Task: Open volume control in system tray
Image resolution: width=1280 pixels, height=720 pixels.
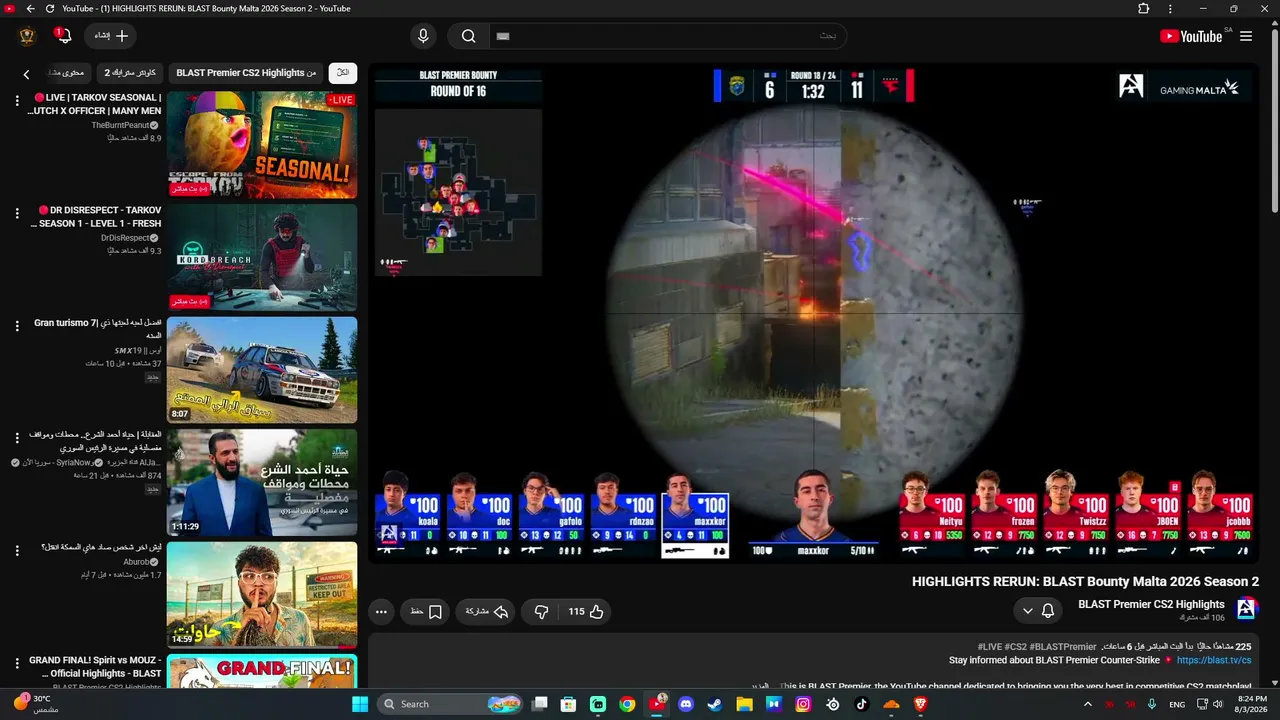Action: pyautogui.click(x=1217, y=704)
